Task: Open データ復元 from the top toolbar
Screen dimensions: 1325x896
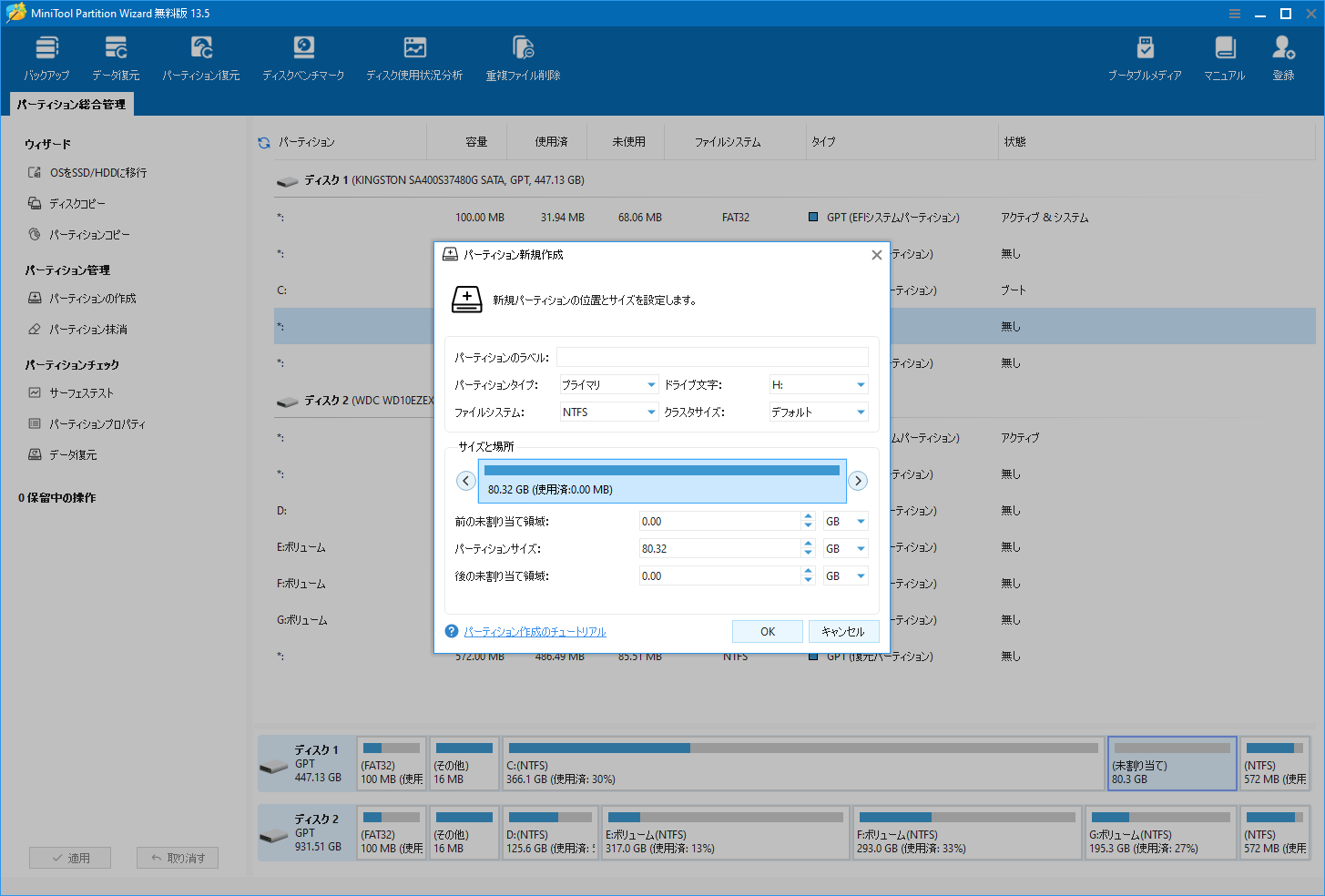Action: coord(116,55)
